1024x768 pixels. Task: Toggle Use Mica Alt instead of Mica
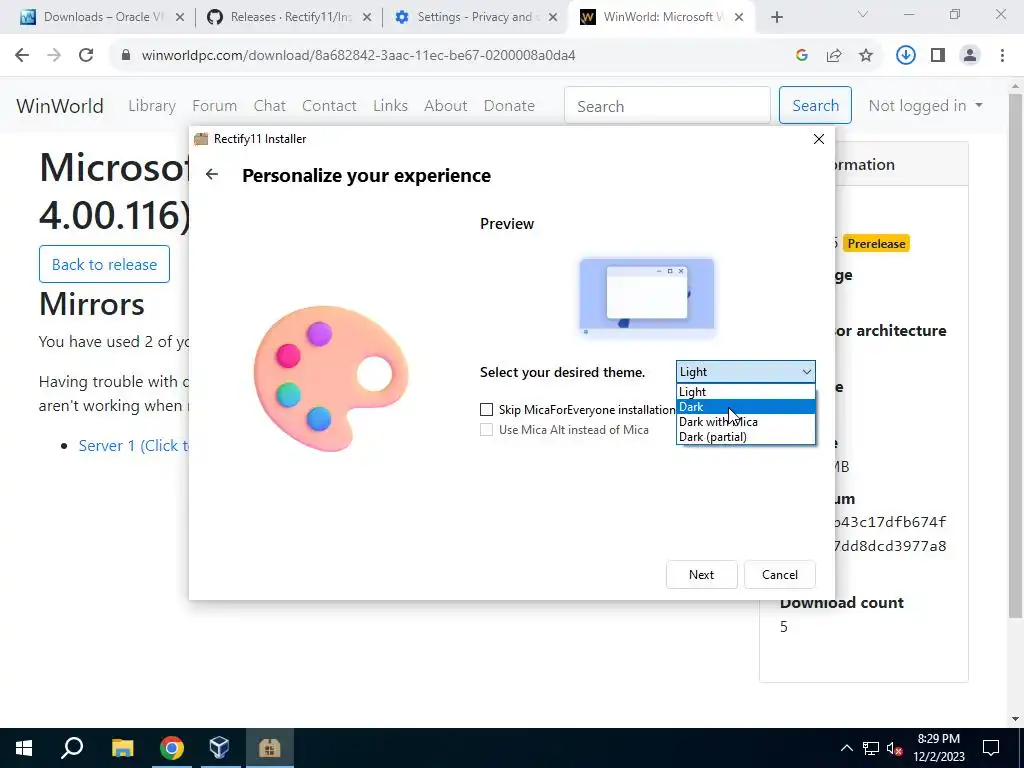(x=487, y=430)
